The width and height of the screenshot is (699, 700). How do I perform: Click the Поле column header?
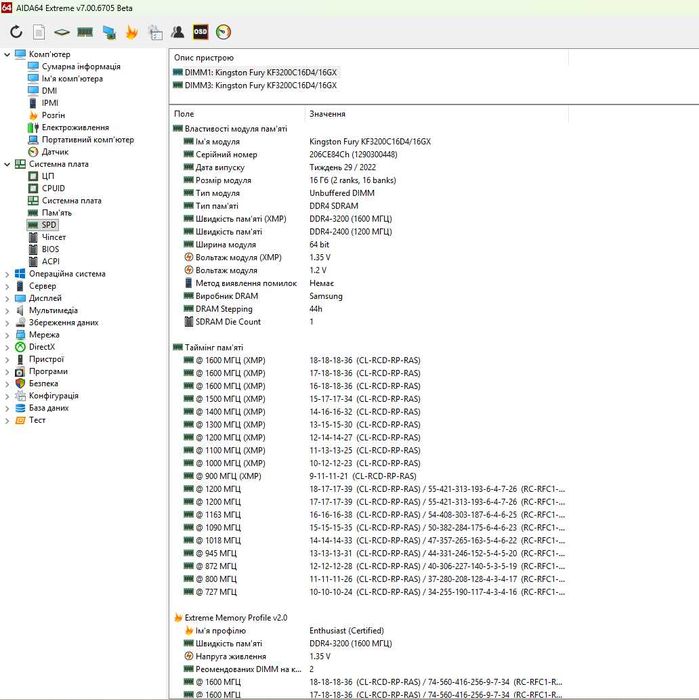(184, 114)
